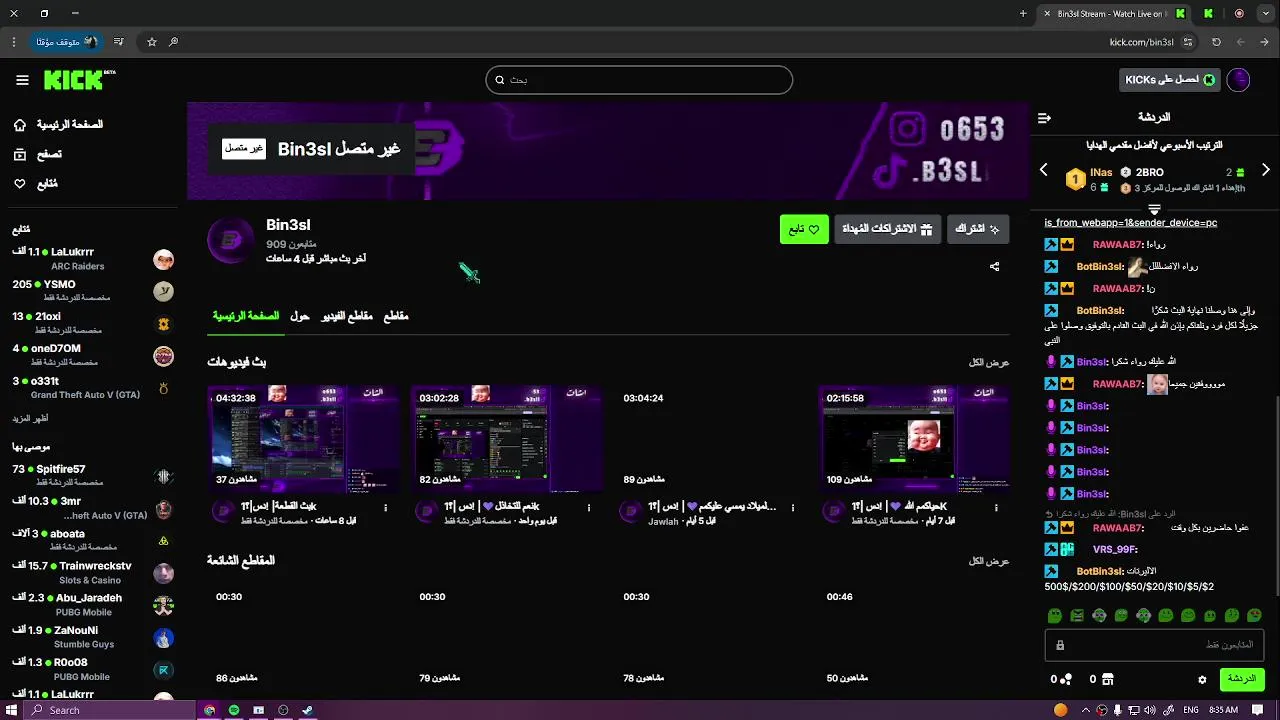Click the Get KICKs button
Screen dimensions: 1280x720
1169,80
